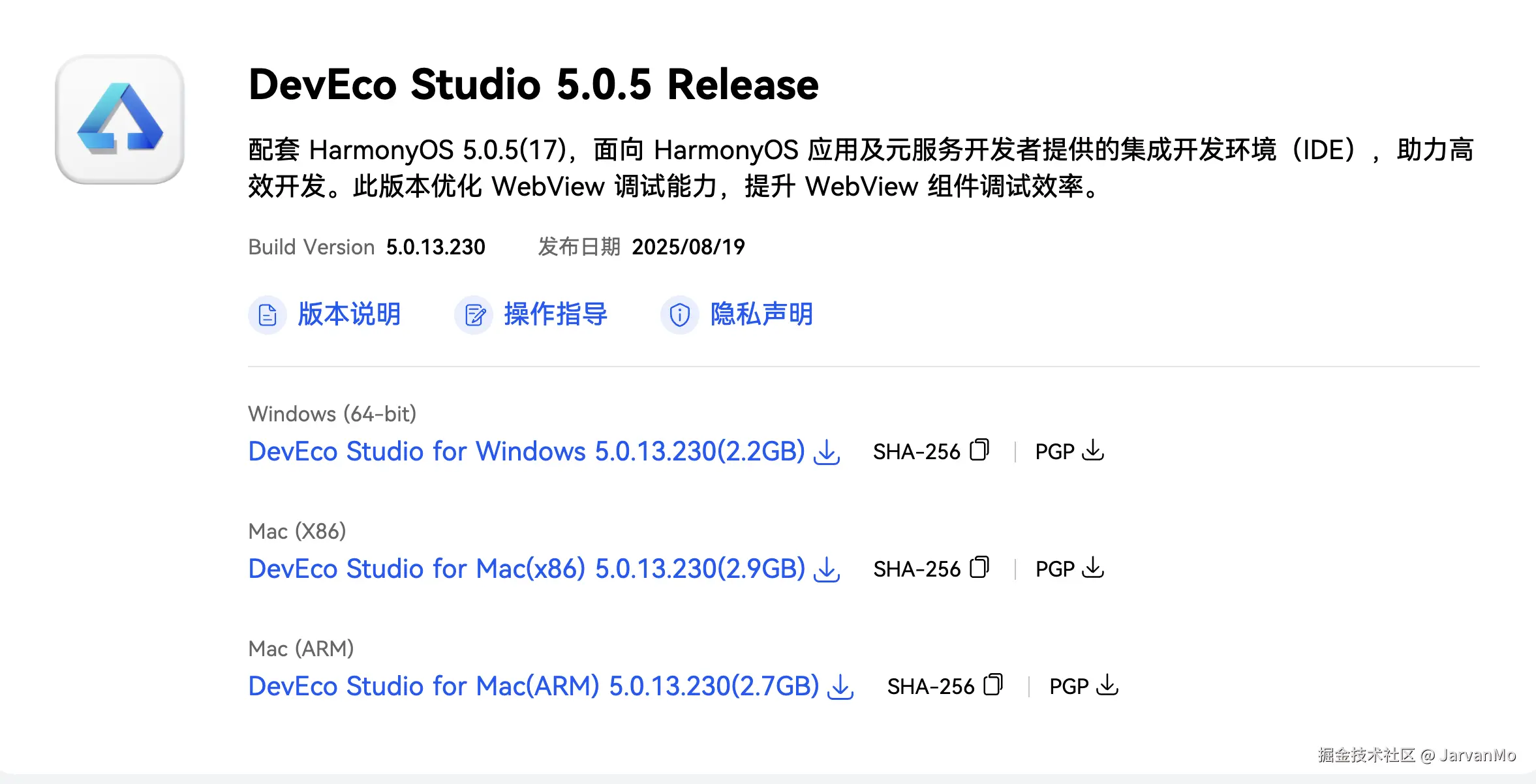Screen dimensions: 1536x784
Task: Download PGP signature for Mac(ARM) package
Action: 1107,685
